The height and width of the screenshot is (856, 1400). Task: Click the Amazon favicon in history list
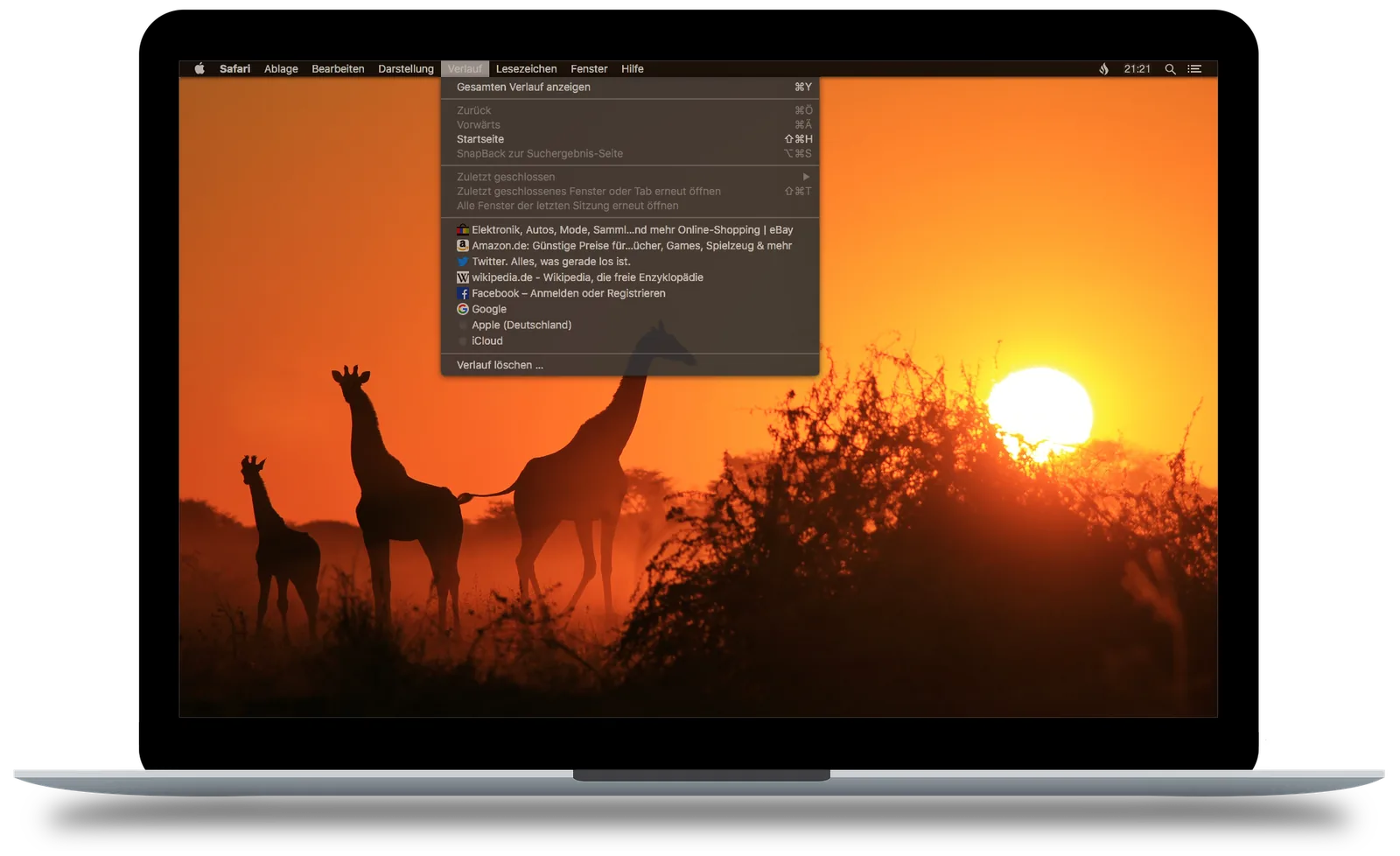click(x=463, y=245)
